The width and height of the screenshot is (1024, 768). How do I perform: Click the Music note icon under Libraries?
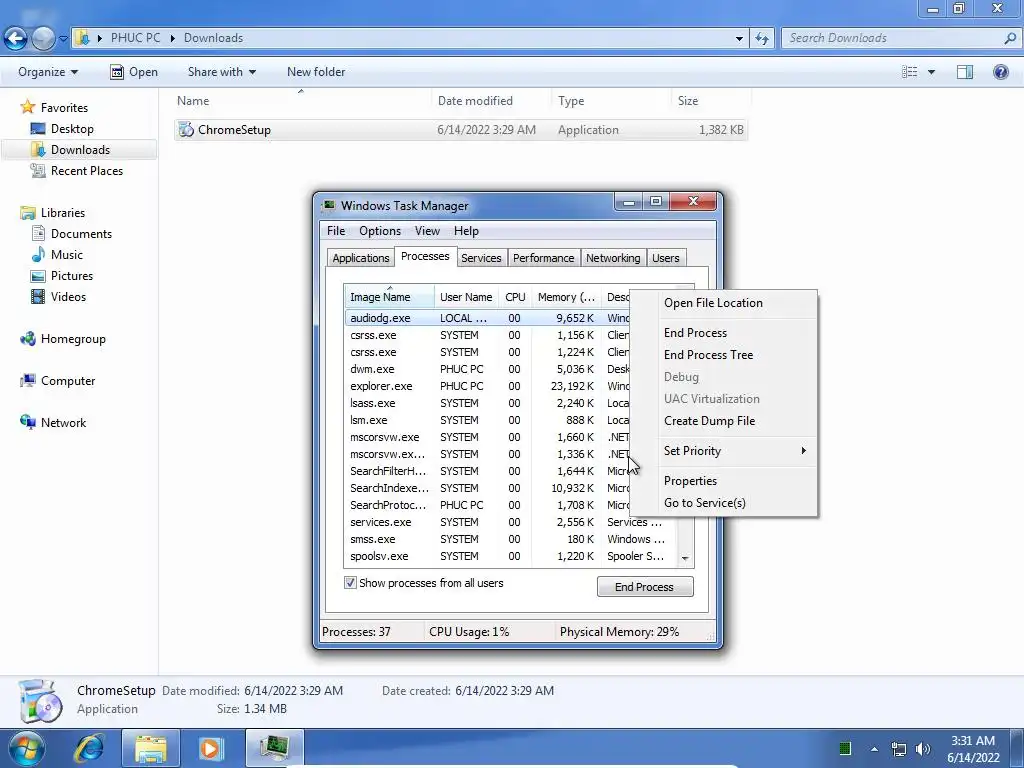[38, 255]
